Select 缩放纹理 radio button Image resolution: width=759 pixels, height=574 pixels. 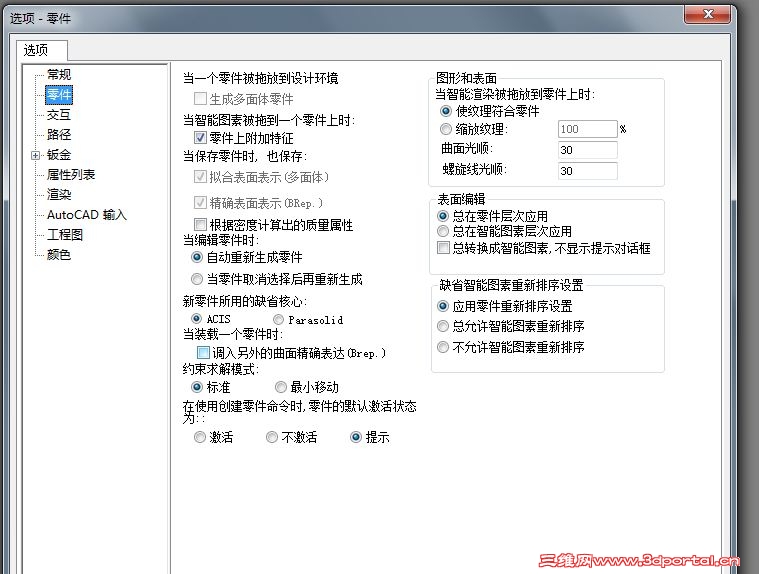tap(446, 129)
